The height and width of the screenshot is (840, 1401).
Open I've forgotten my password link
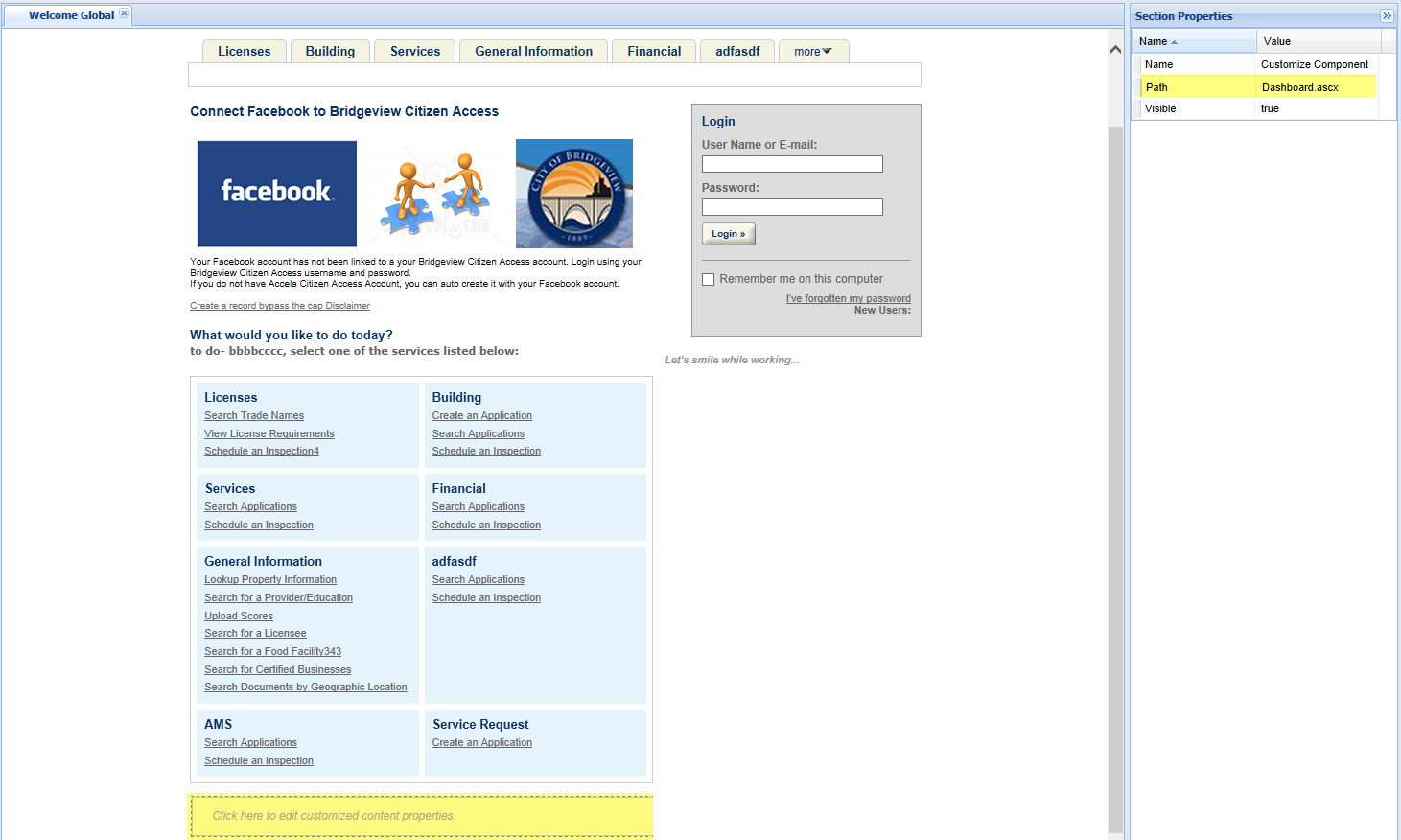tap(848, 298)
